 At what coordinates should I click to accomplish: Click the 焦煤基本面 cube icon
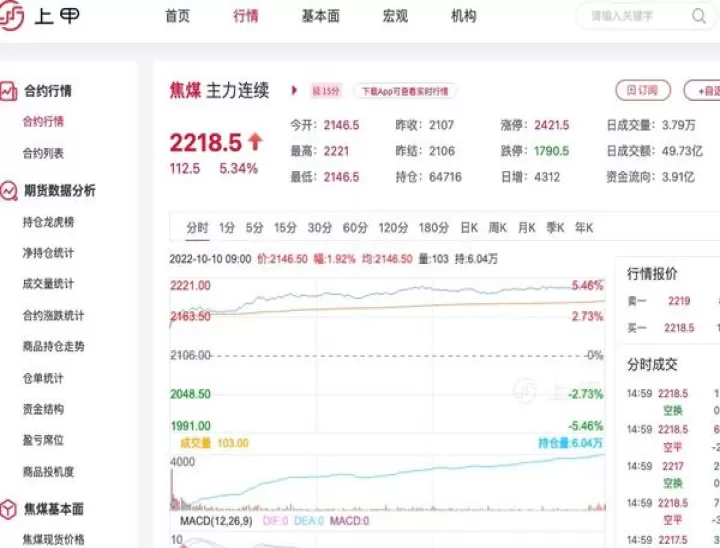[8, 509]
